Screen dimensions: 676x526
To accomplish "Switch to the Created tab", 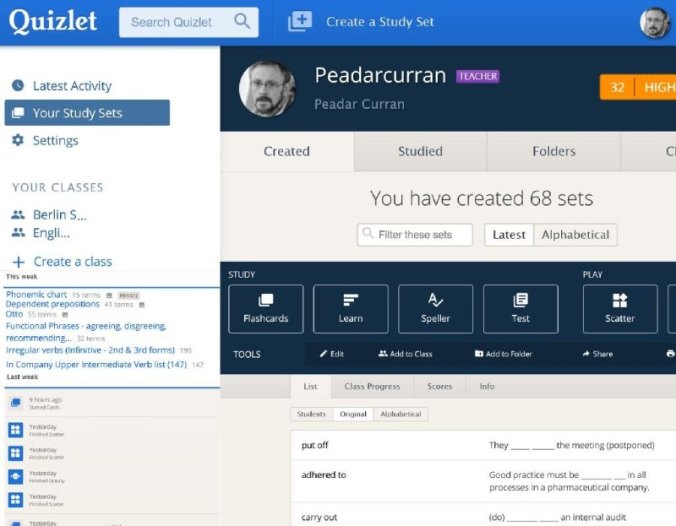I will coord(287,151).
